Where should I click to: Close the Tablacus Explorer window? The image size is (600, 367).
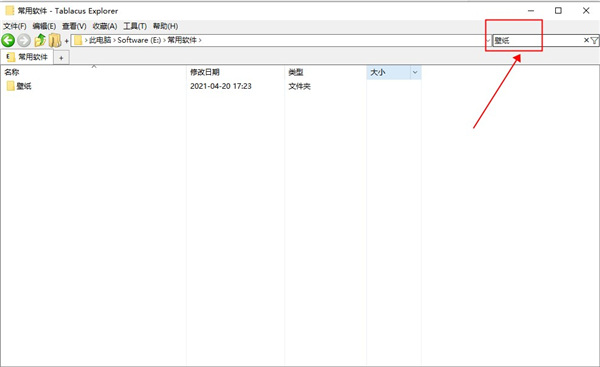[586, 11]
